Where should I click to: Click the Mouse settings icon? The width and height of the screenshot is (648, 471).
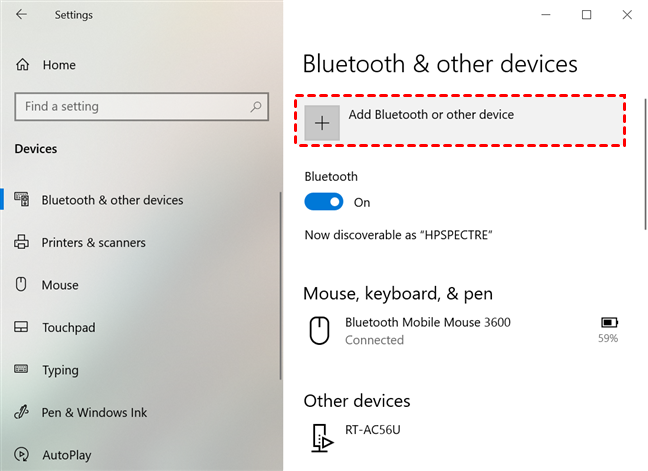21,285
